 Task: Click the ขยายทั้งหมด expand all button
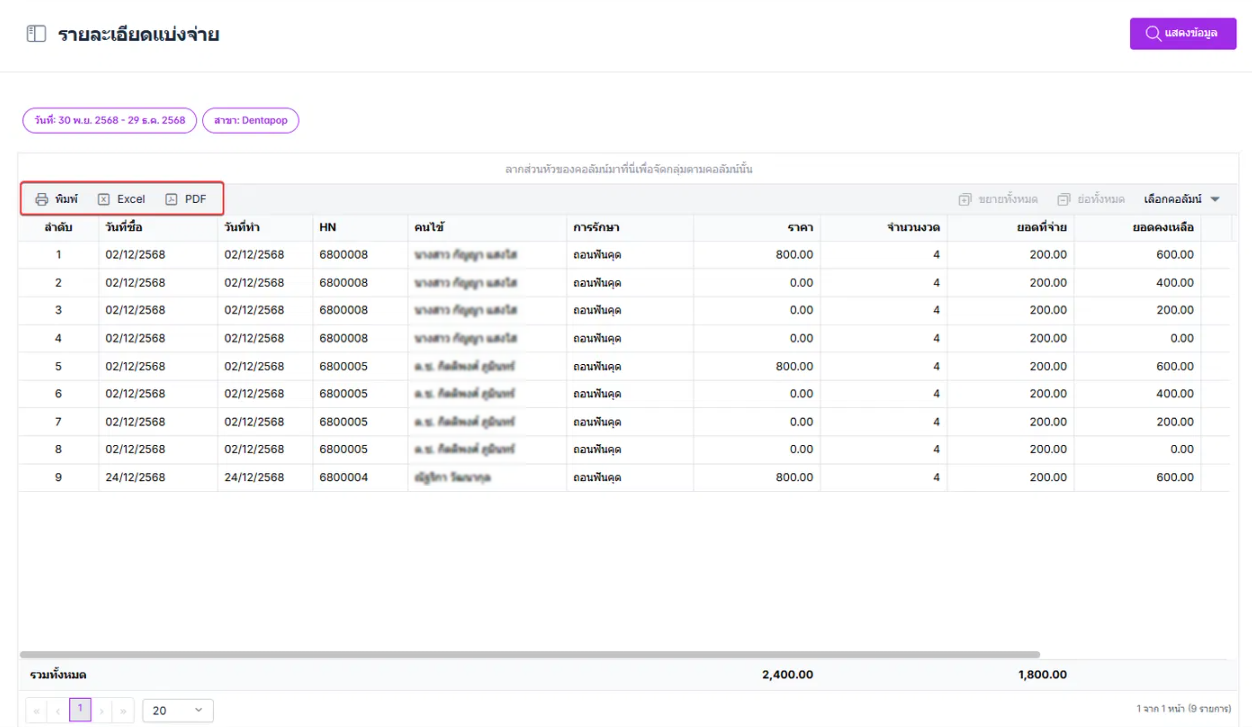point(998,199)
